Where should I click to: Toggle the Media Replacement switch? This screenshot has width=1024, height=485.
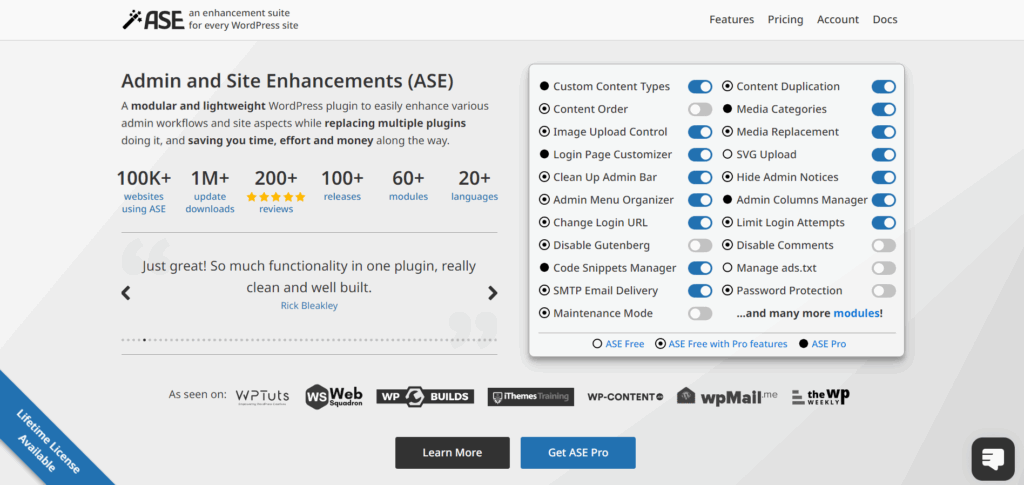pos(884,132)
